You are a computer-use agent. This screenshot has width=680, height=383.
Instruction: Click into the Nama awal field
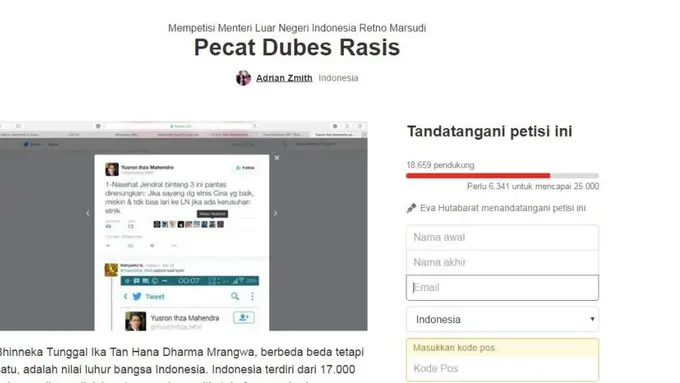[502, 237]
